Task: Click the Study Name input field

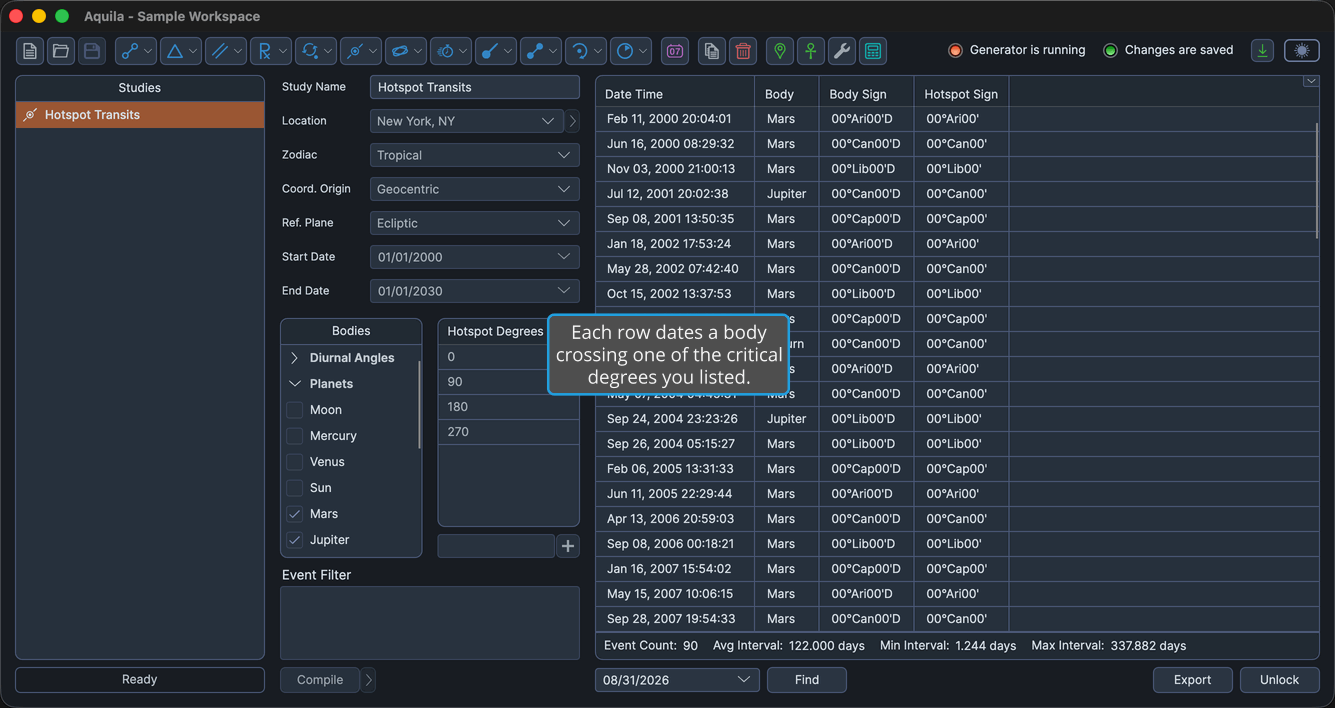Action: coord(475,87)
